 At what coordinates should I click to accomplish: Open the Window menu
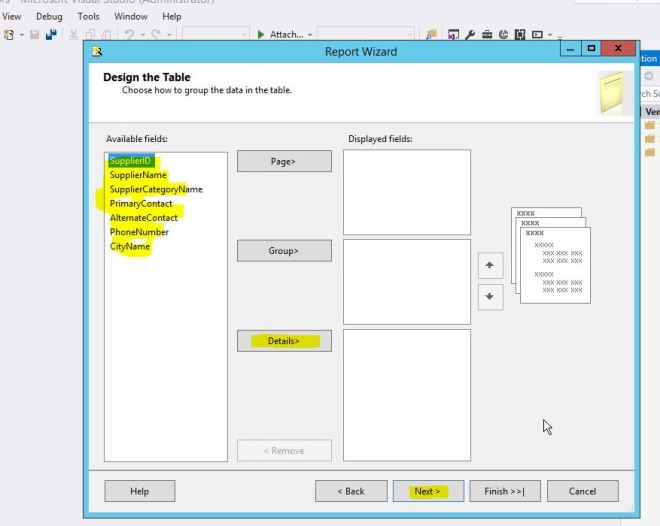pos(131,16)
